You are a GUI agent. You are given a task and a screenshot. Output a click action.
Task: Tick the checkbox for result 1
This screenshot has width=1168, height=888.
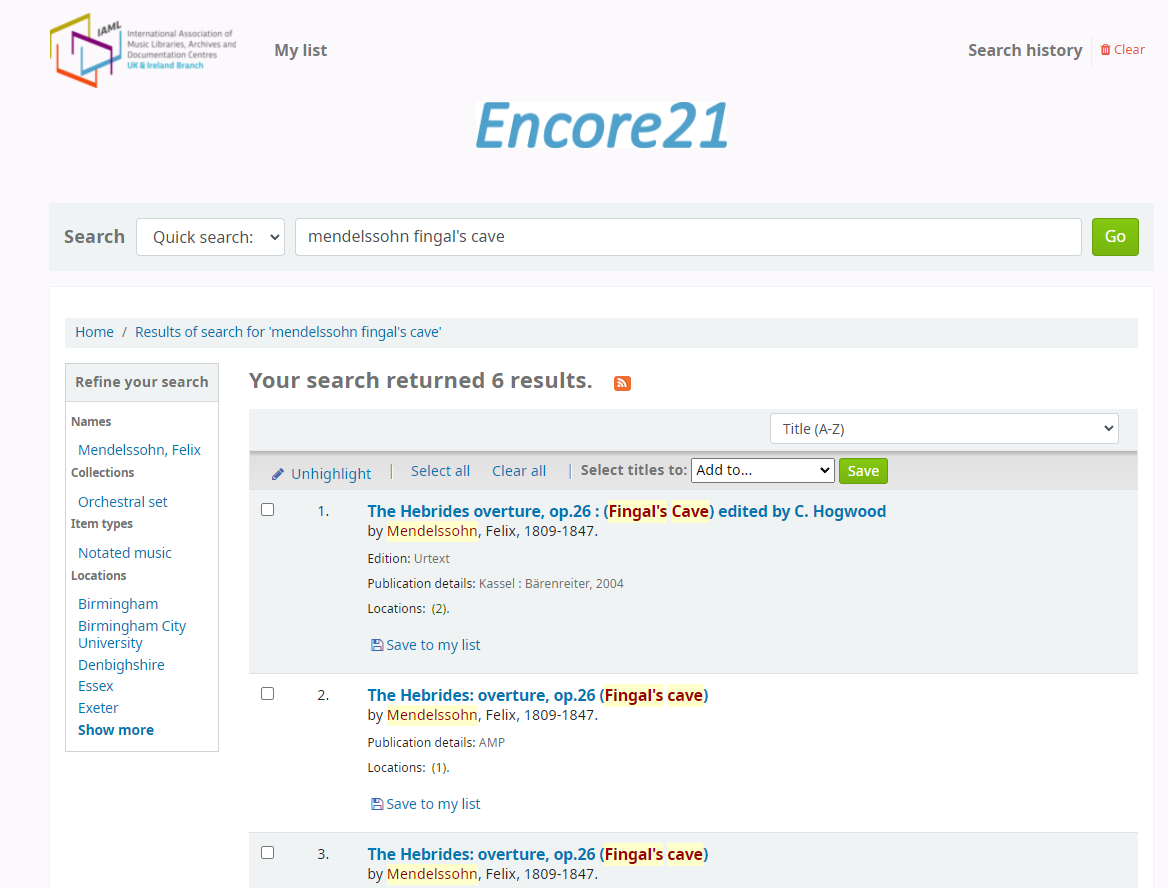pos(267,510)
